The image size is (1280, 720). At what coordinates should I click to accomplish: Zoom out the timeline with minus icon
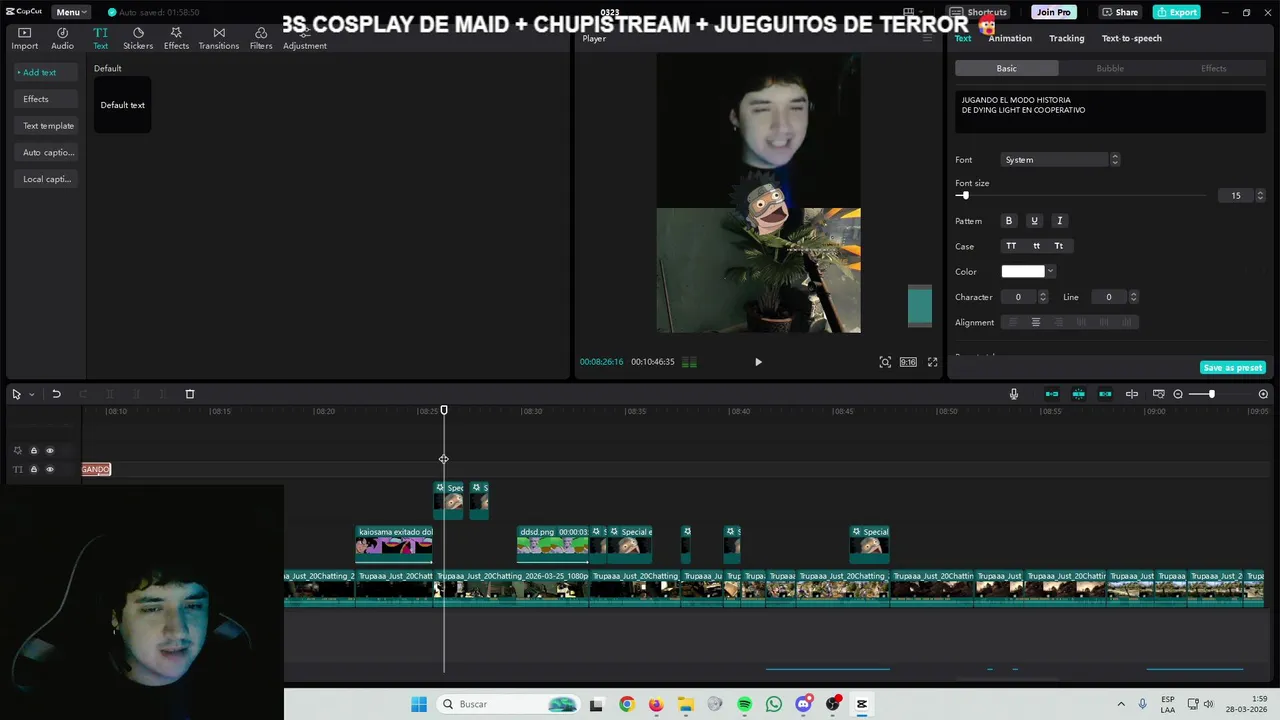[1178, 394]
